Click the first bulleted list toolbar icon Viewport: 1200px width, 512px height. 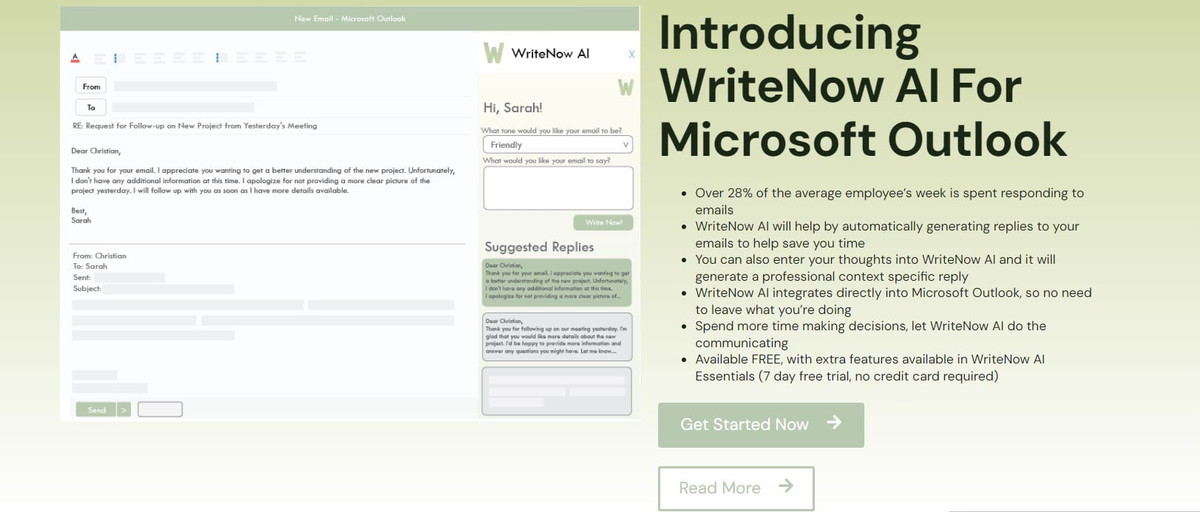[118, 58]
